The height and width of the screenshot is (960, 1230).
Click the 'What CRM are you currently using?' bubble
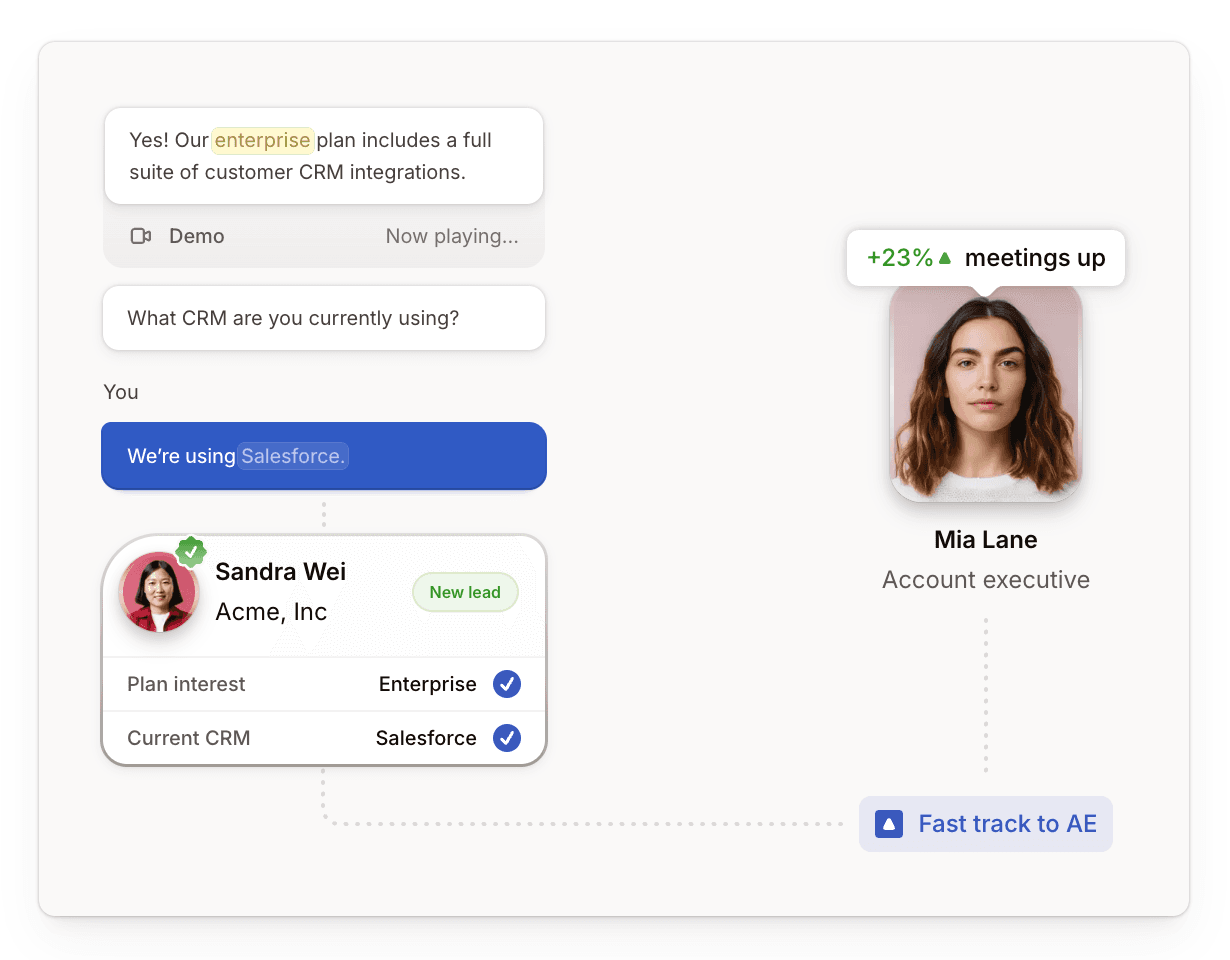323,317
